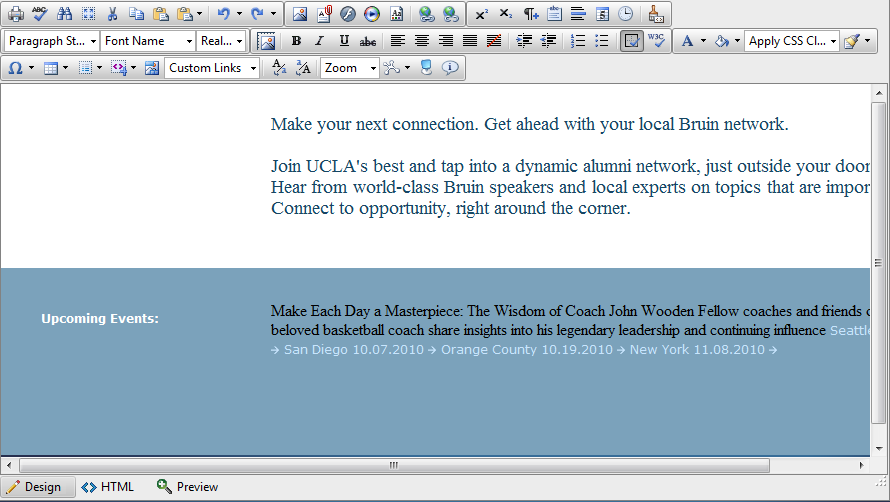Run the ABC spell checker
890x502 pixels.
pos(40,14)
